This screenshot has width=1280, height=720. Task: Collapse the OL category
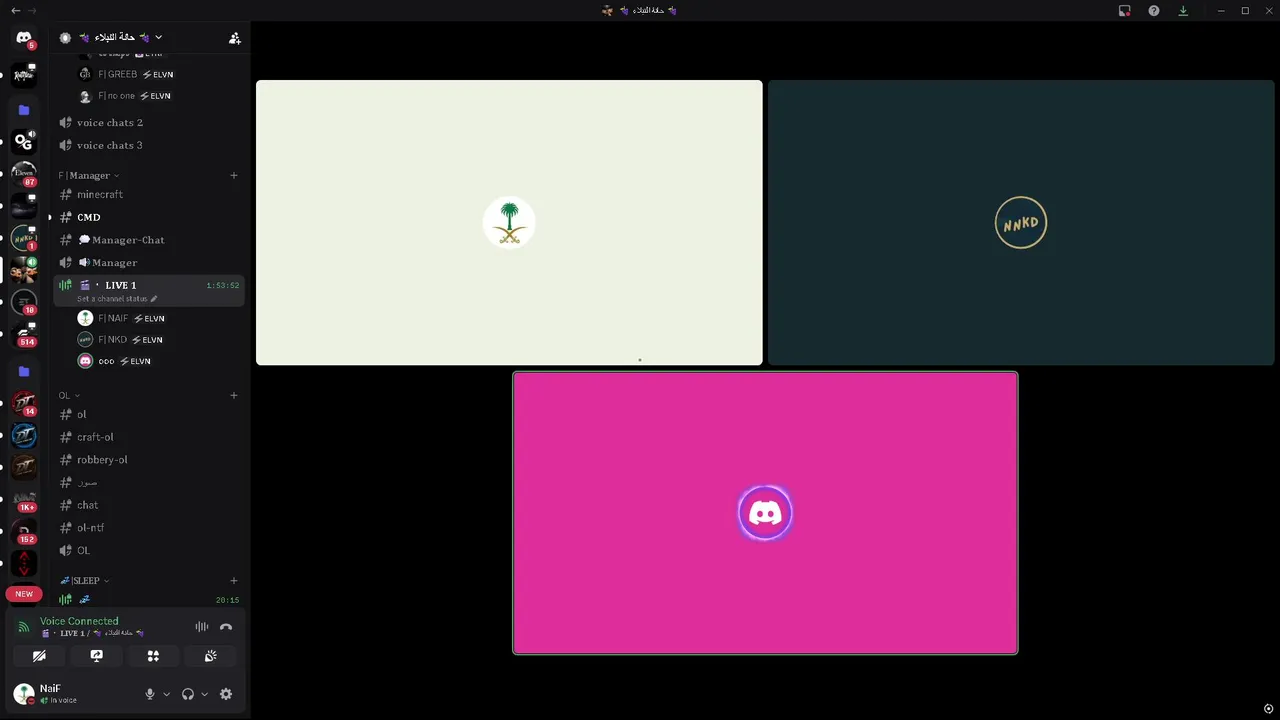68,395
